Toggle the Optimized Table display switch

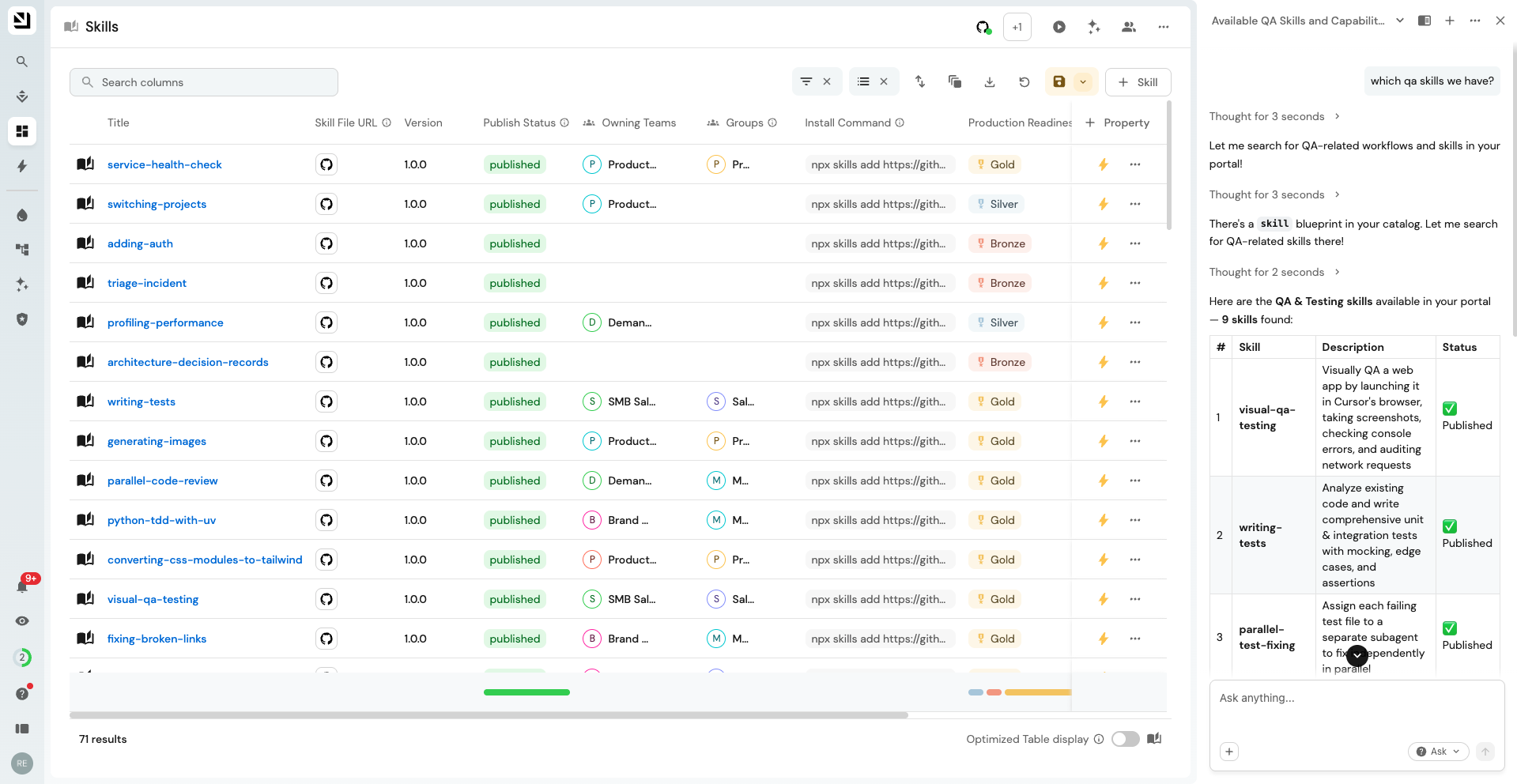1126,739
